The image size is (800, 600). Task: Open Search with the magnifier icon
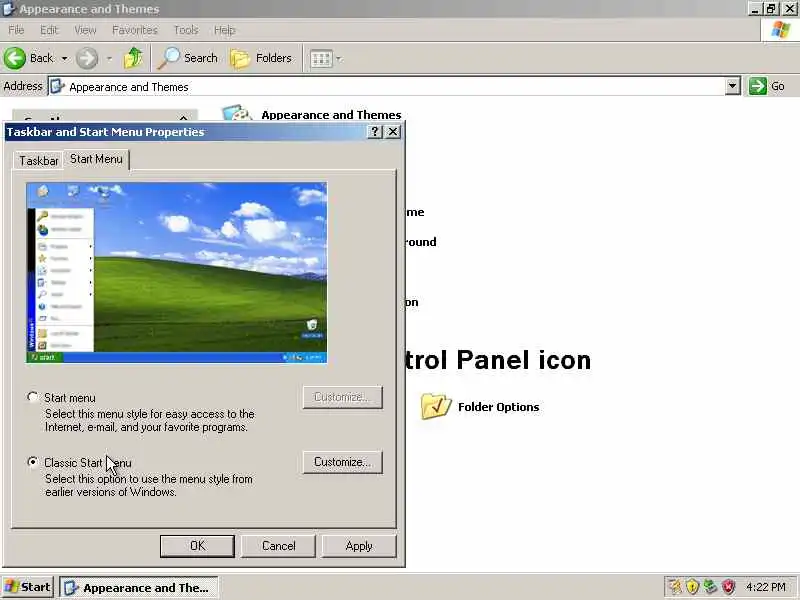[168, 58]
